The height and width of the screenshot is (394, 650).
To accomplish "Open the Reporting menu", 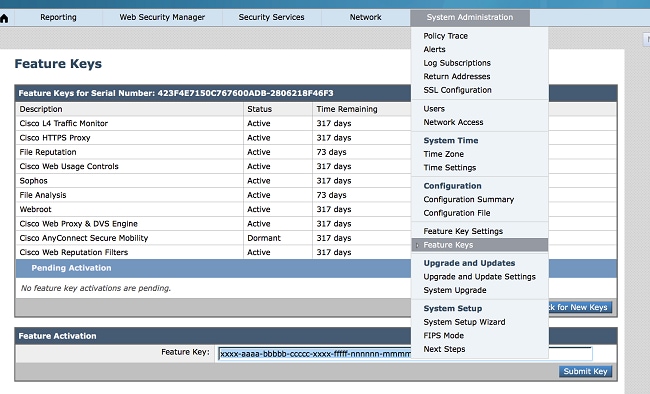I will (58, 17).
